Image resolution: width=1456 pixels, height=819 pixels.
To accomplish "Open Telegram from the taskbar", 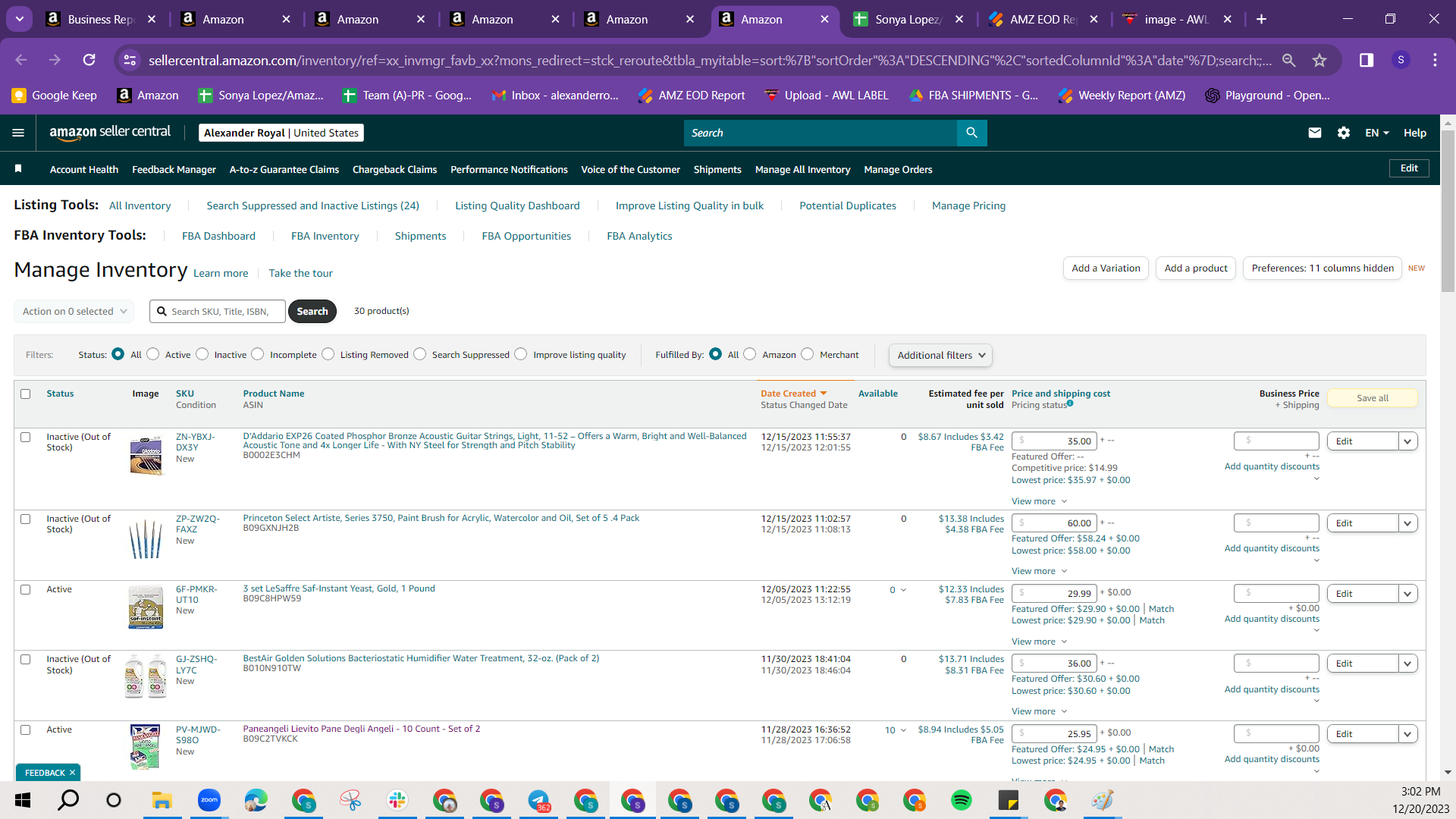I will coord(539,800).
